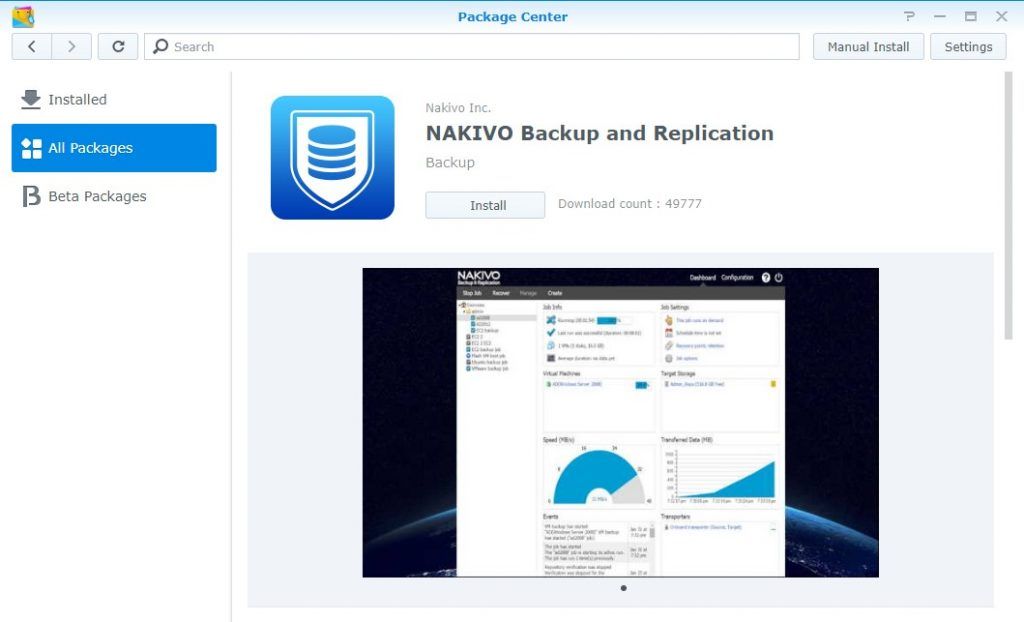Open the NAKIVO dashboard screenshot preview
This screenshot has height=622, width=1024.
click(620, 422)
